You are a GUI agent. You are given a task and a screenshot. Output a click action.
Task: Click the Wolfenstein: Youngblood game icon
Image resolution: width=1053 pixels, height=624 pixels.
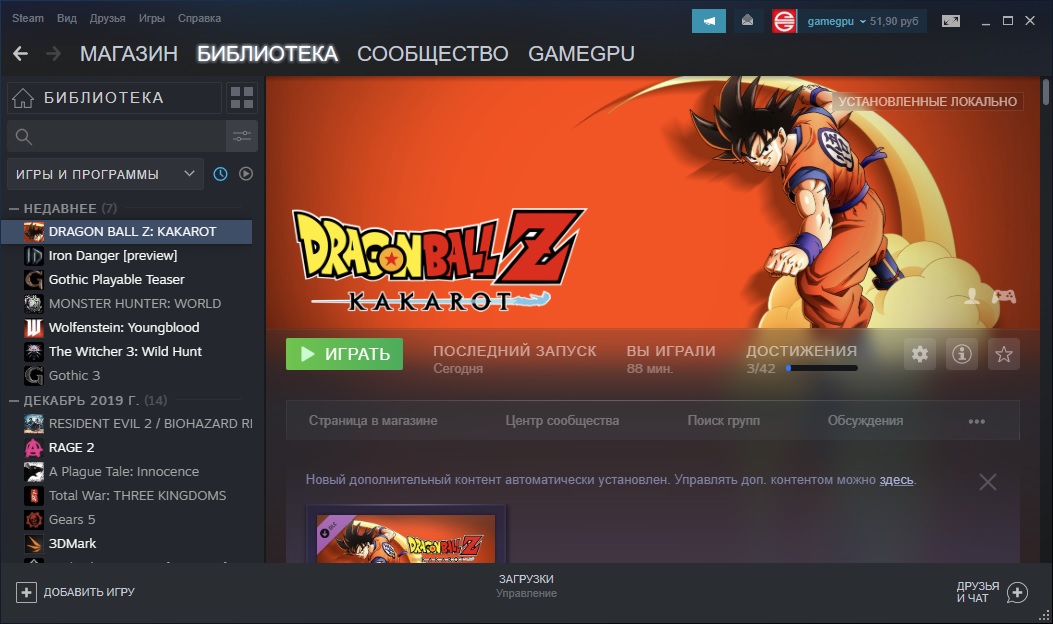click(34, 328)
